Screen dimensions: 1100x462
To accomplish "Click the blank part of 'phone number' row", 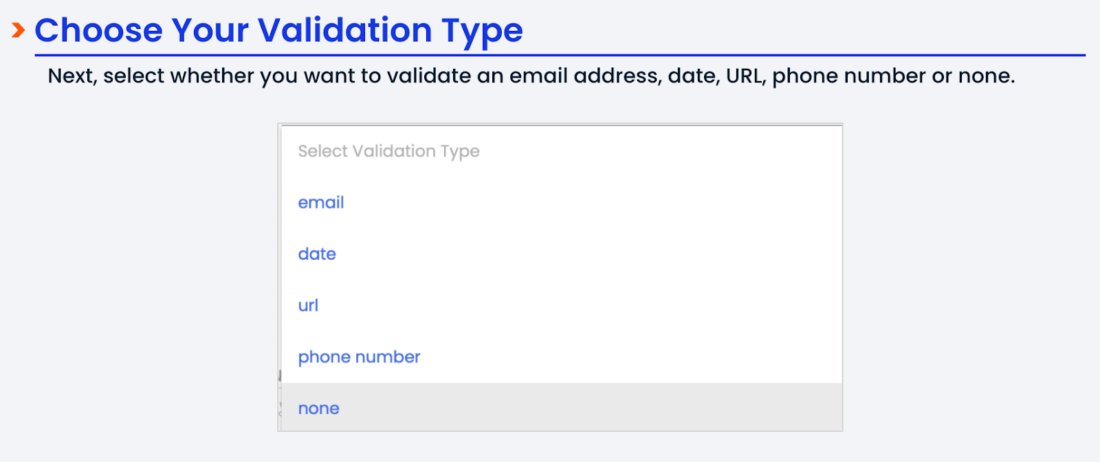I will (x=650, y=357).
